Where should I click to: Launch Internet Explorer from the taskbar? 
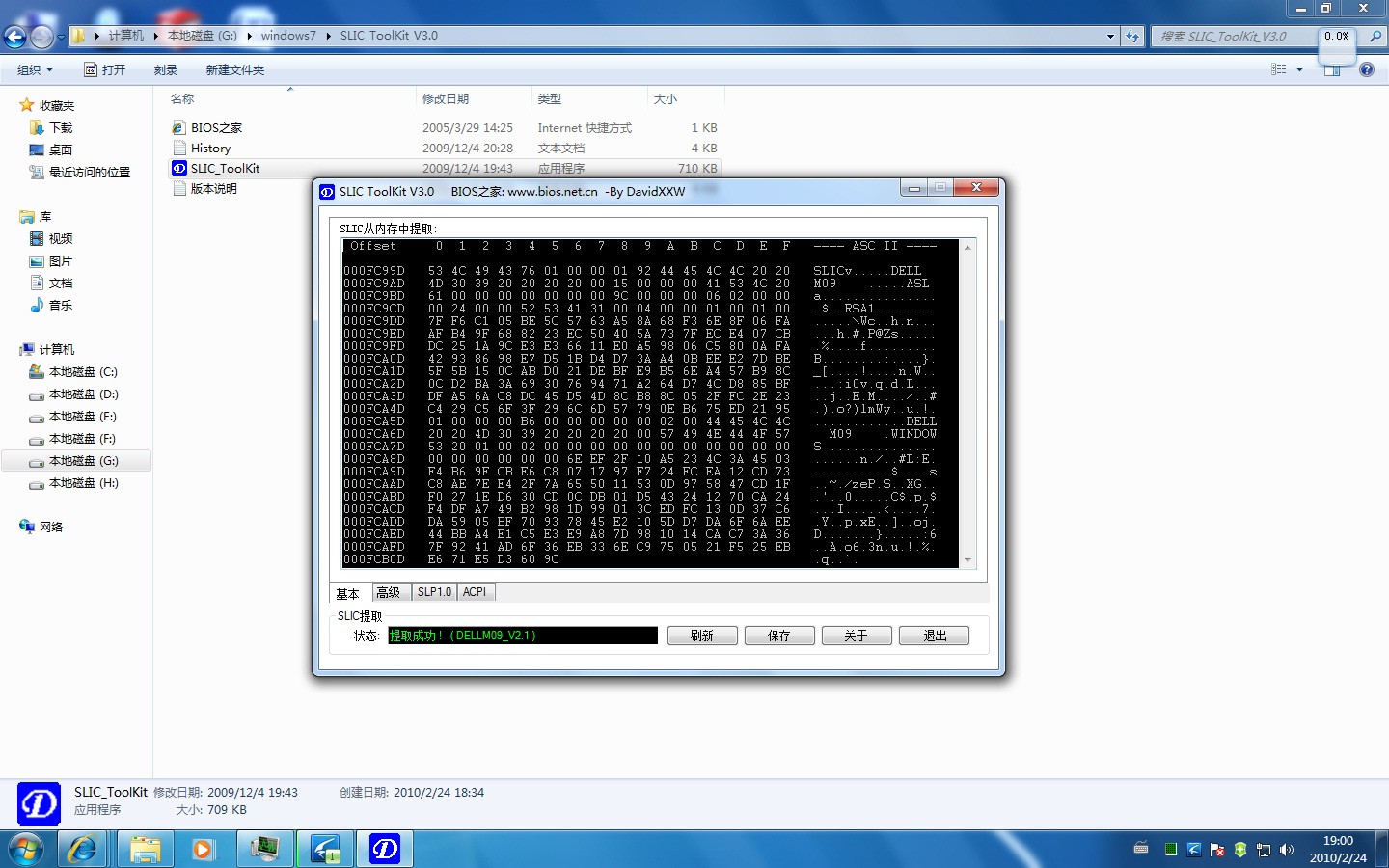click(x=82, y=849)
